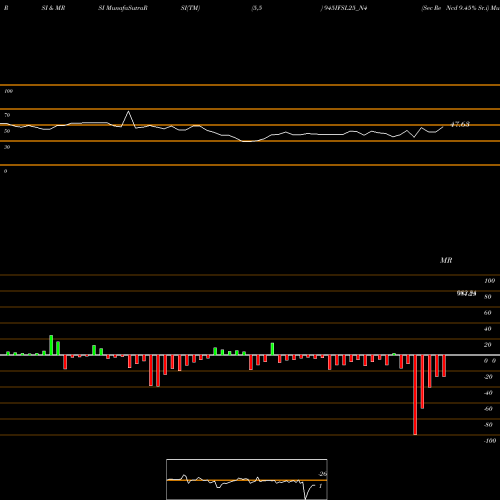Click the 'SI(TM)' header label
Image resolution: width=500 pixels, height=500 pixels.
click(190, 8)
